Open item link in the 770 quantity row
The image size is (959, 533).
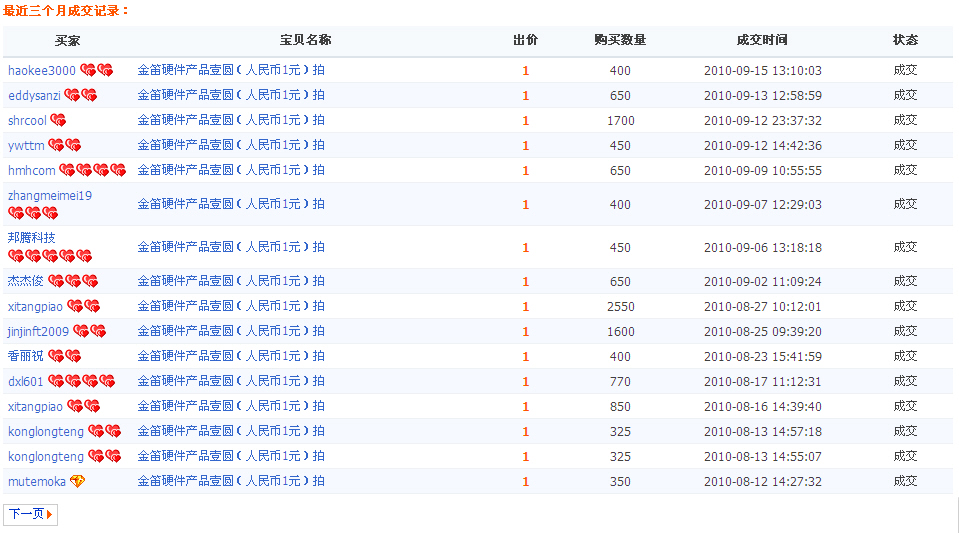pos(231,381)
